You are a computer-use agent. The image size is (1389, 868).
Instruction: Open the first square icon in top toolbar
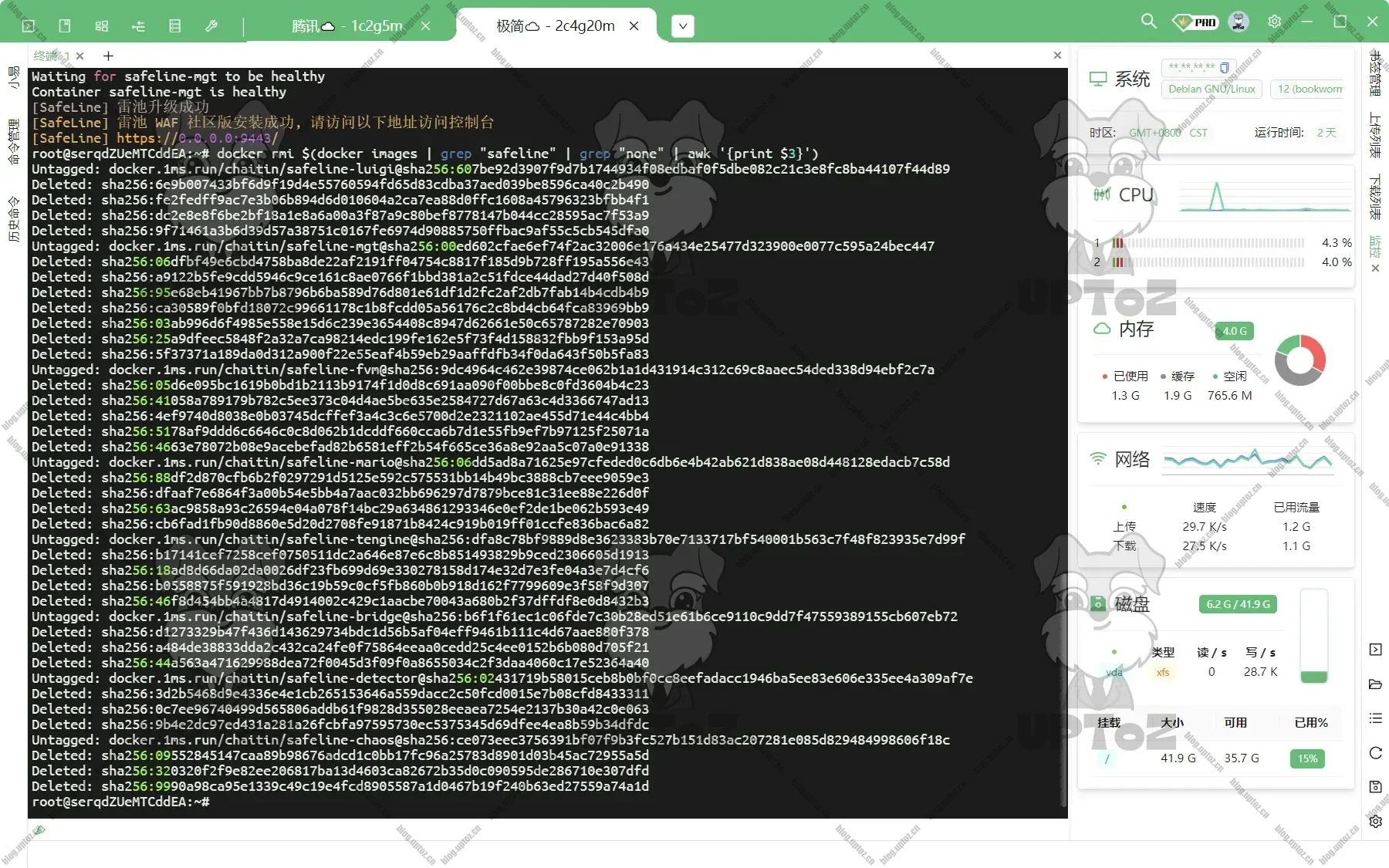tap(29, 25)
